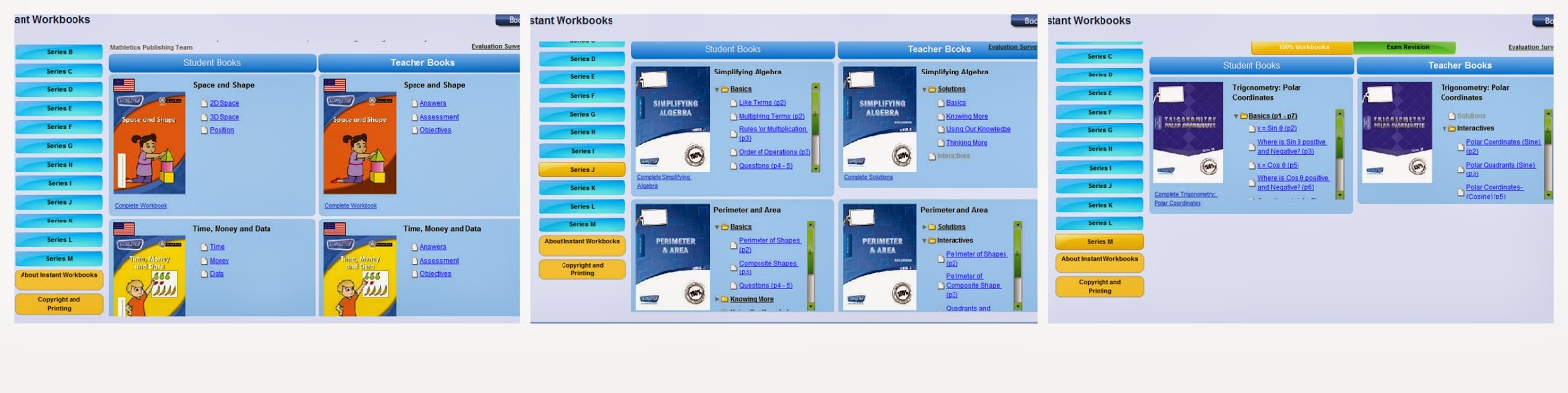Image resolution: width=1568 pixels, height=393 pixels.
Task: Open the Answers link under teacher Space and Shape
Action: pyautogui.click(x=433, y=103)
